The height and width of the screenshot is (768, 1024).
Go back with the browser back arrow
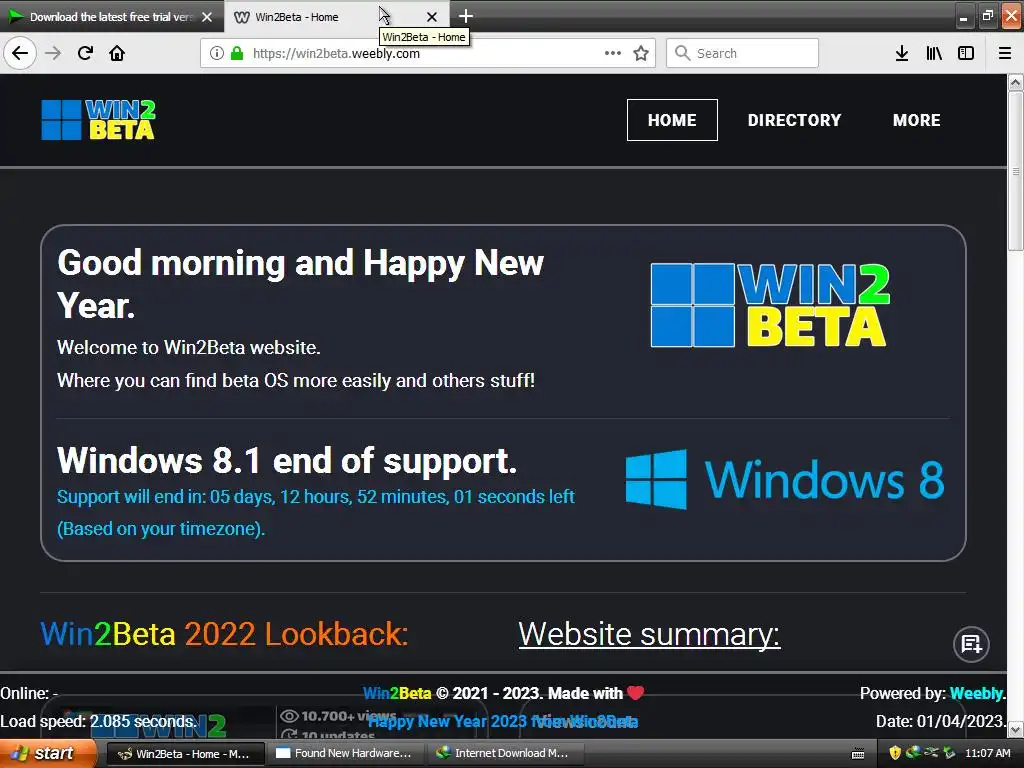[20, 53]
